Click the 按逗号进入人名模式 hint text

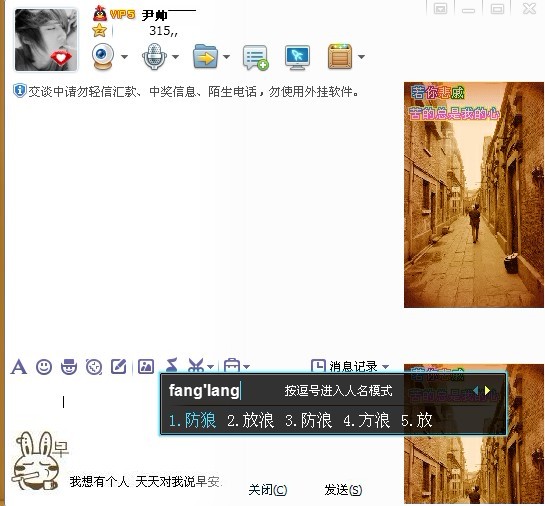pyautogui.click(x=338, y=391)
